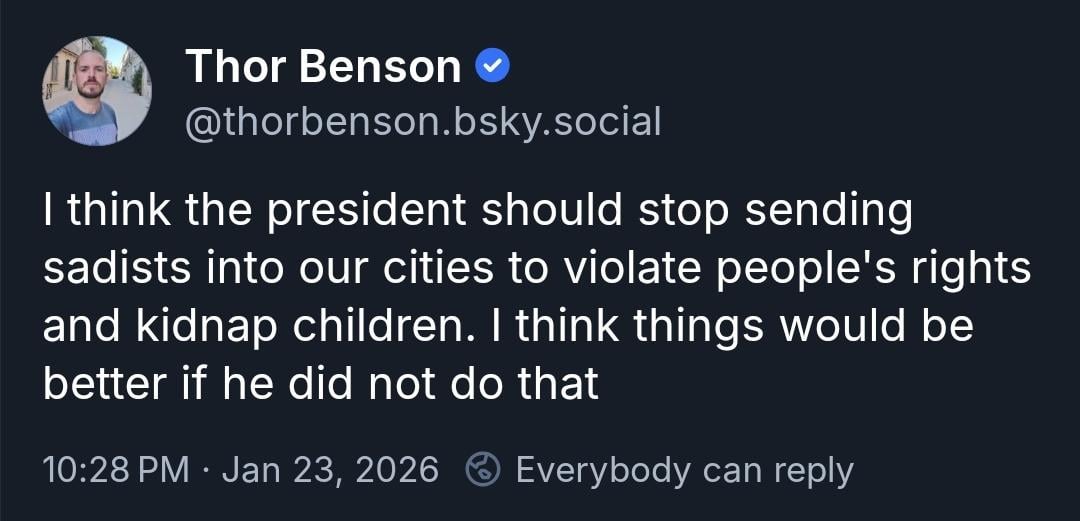Click the post line starting "and kidnap children"
Viewport: 1080px width, 521px height.
click(x=508, y=326)
